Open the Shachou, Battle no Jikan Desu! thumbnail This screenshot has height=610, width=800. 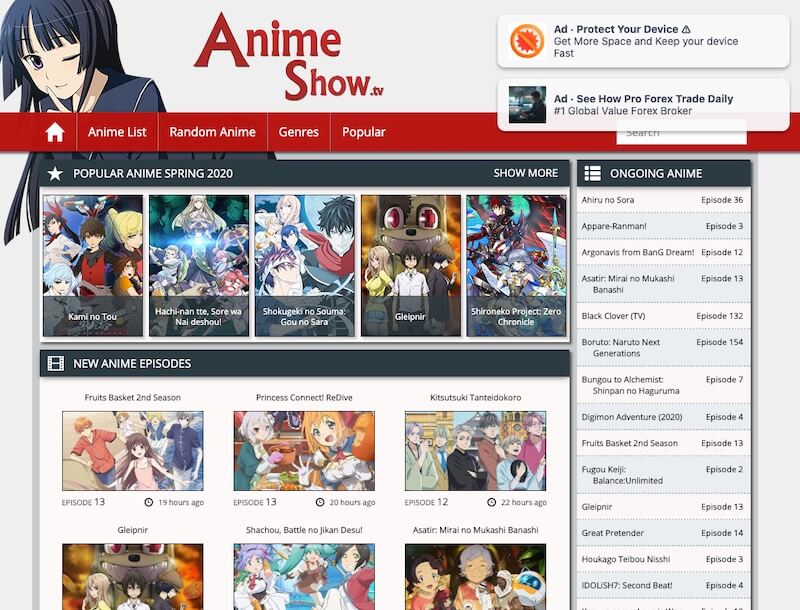[304, 577]
